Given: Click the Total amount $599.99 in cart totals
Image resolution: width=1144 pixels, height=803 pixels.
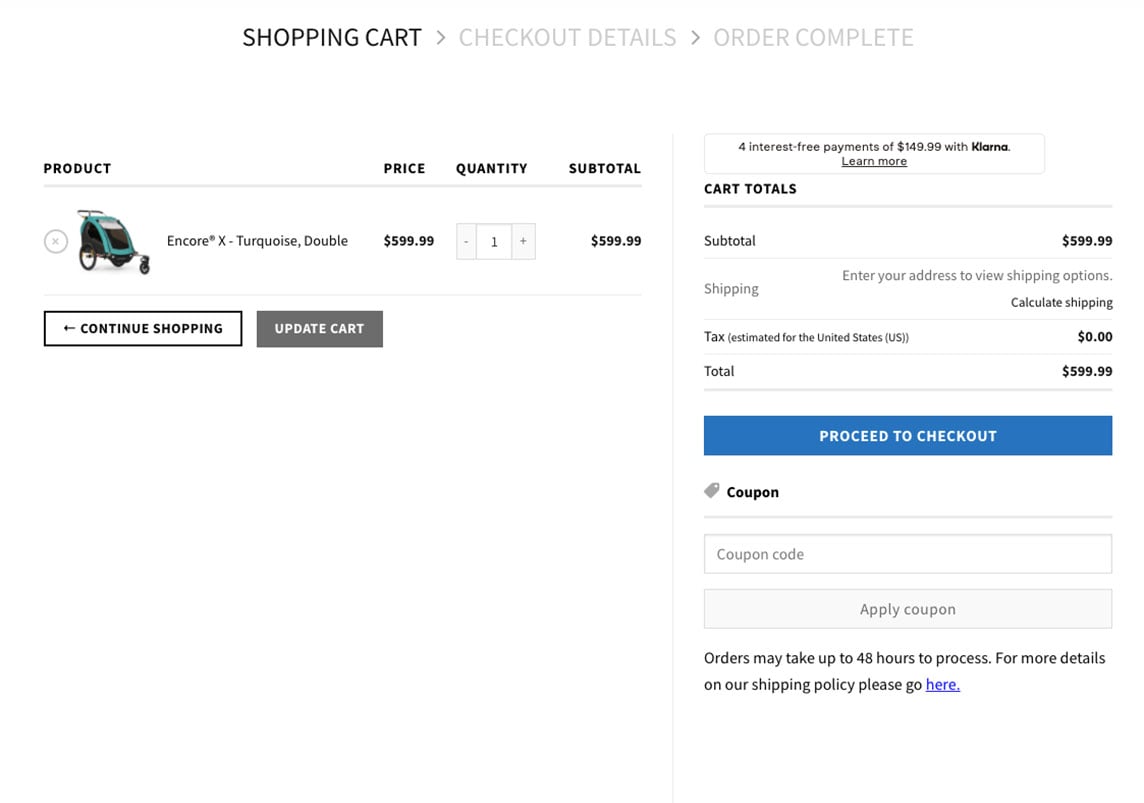Looking at the screenshot, I should pyautogui.click(x=1087, y=371).
